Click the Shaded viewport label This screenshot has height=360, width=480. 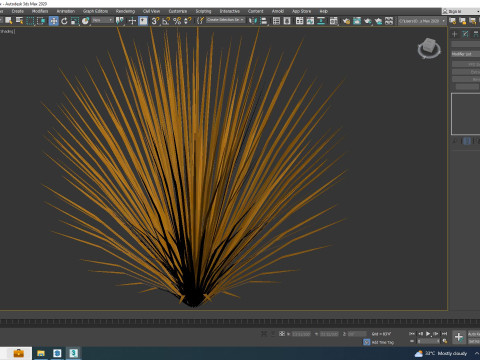[x=6, y=31]
